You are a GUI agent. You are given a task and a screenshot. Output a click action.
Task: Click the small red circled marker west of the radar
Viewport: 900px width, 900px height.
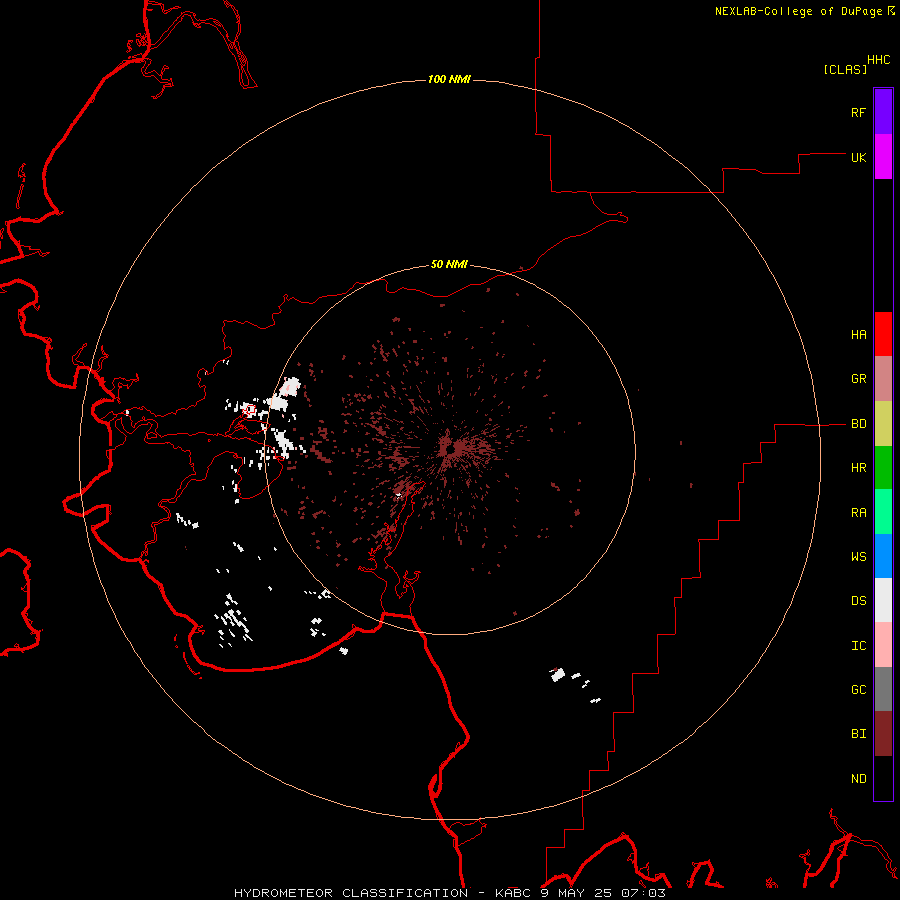(x=249, y=410)
